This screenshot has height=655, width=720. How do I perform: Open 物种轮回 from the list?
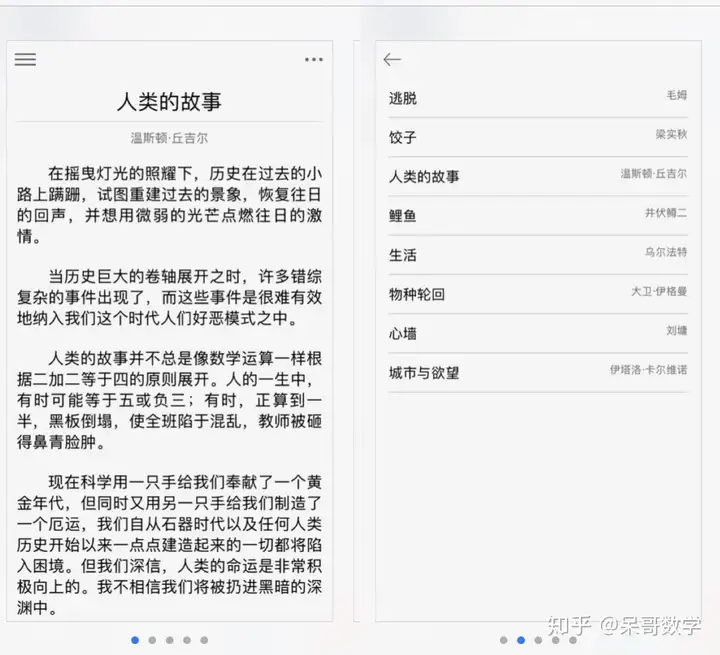417,294
